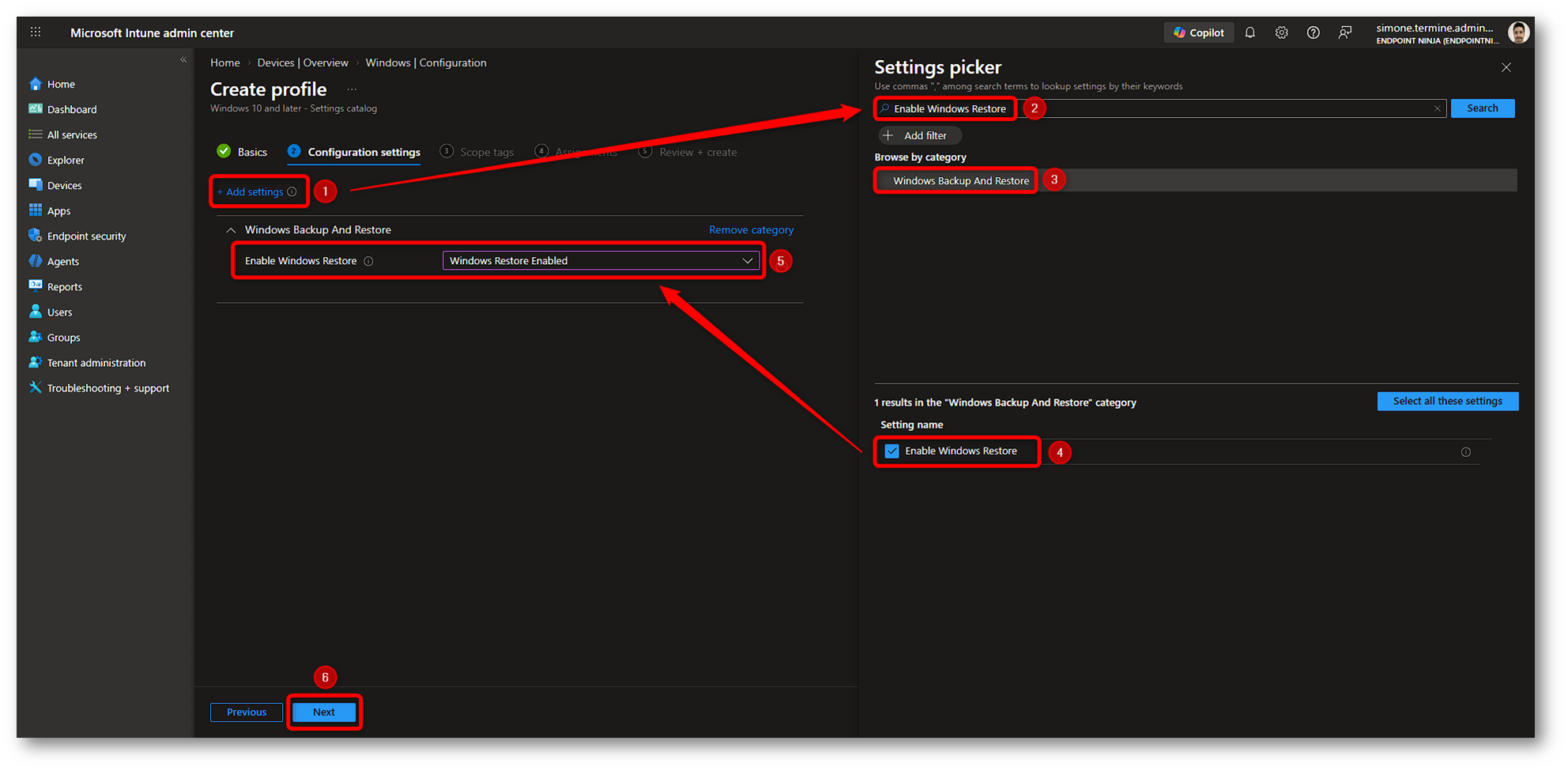The height and width of the screenshot is (771, 1568).
Task: Open Copilot from the header
Action: [1199, 32]
